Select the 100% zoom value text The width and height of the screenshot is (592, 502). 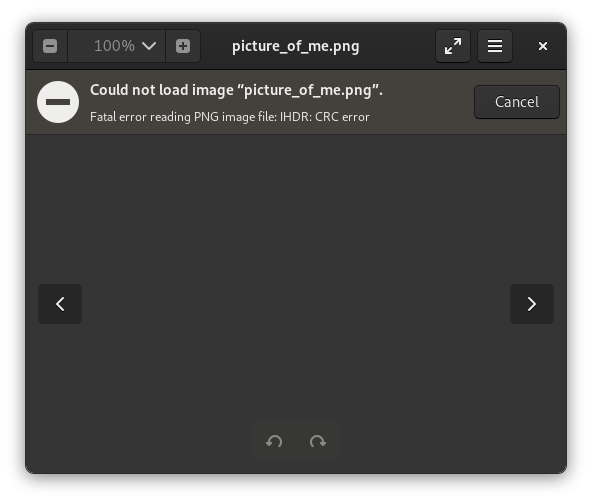point(114,46)
